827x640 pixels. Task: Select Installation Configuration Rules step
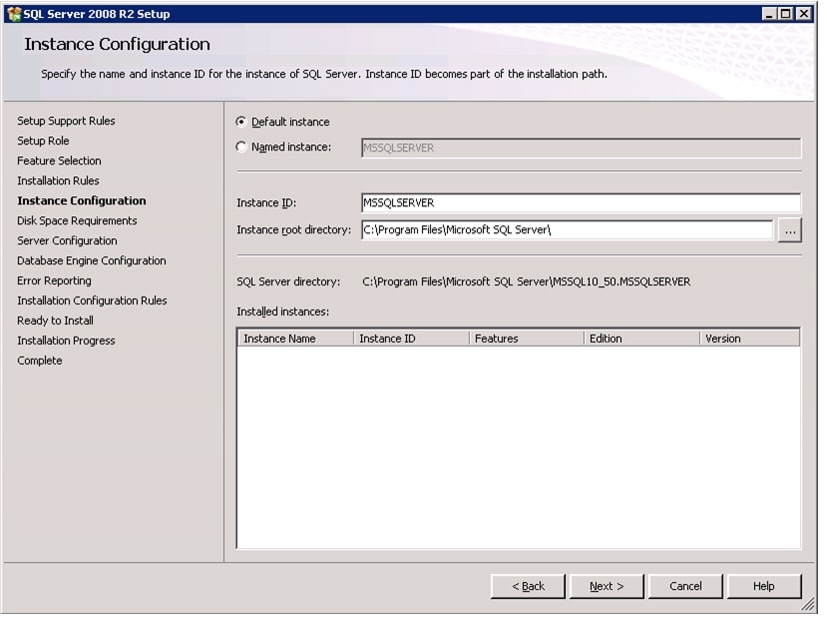pos(92,301)
